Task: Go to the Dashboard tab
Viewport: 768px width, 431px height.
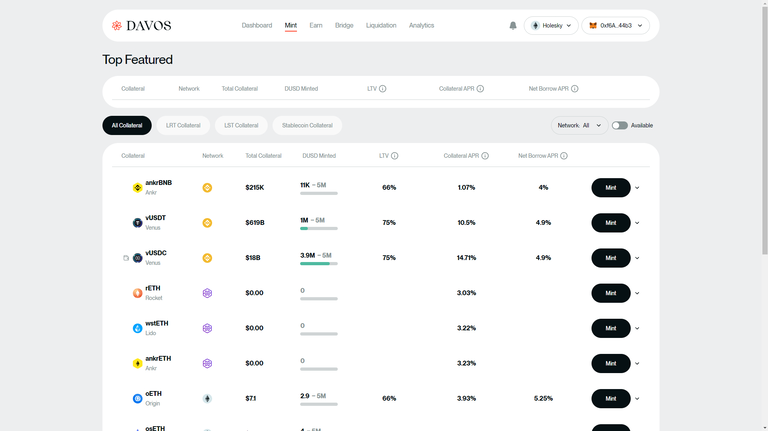Action: point(257,25)
